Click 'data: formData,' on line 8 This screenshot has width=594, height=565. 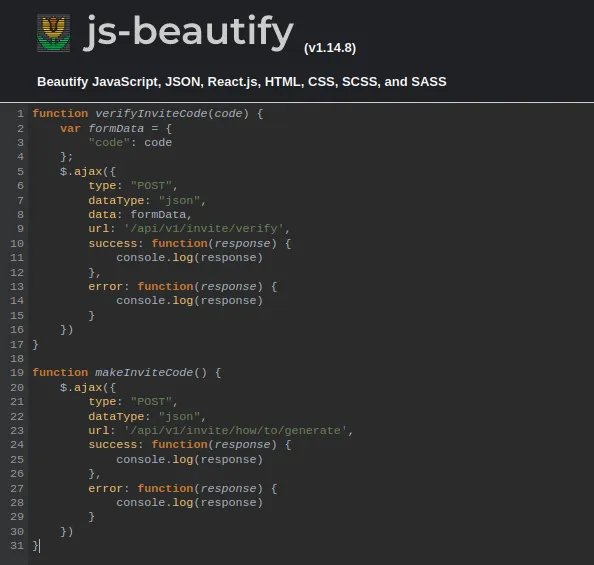140,214
